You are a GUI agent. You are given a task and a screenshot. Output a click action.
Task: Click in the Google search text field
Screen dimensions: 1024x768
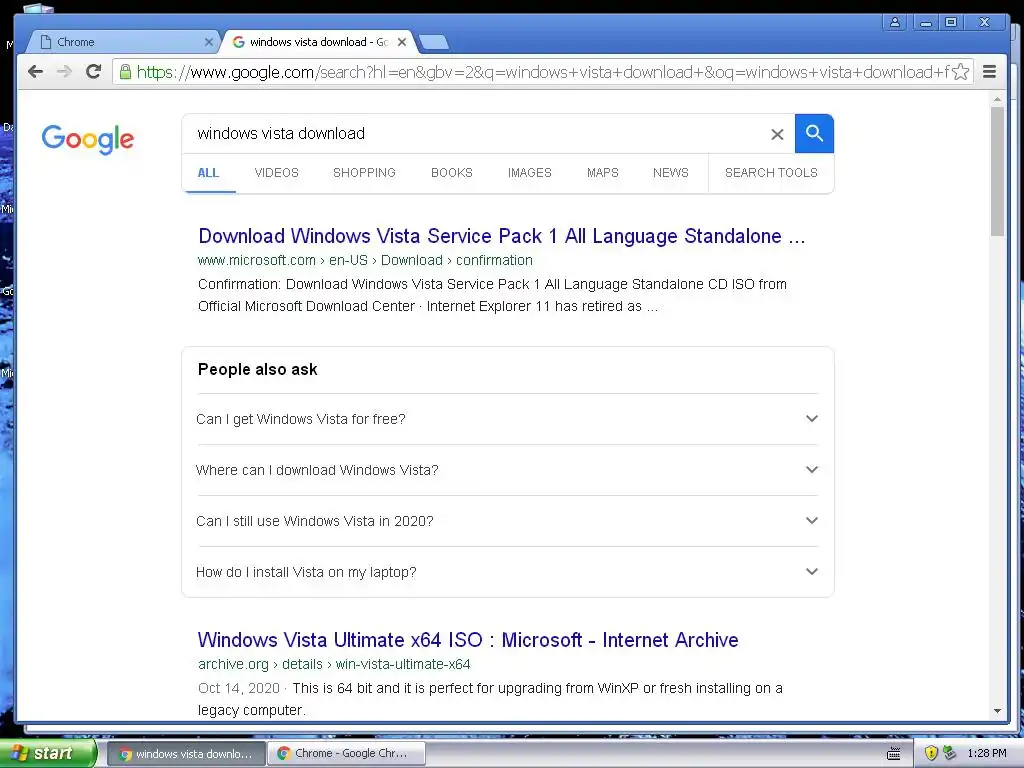click(477, 134)
